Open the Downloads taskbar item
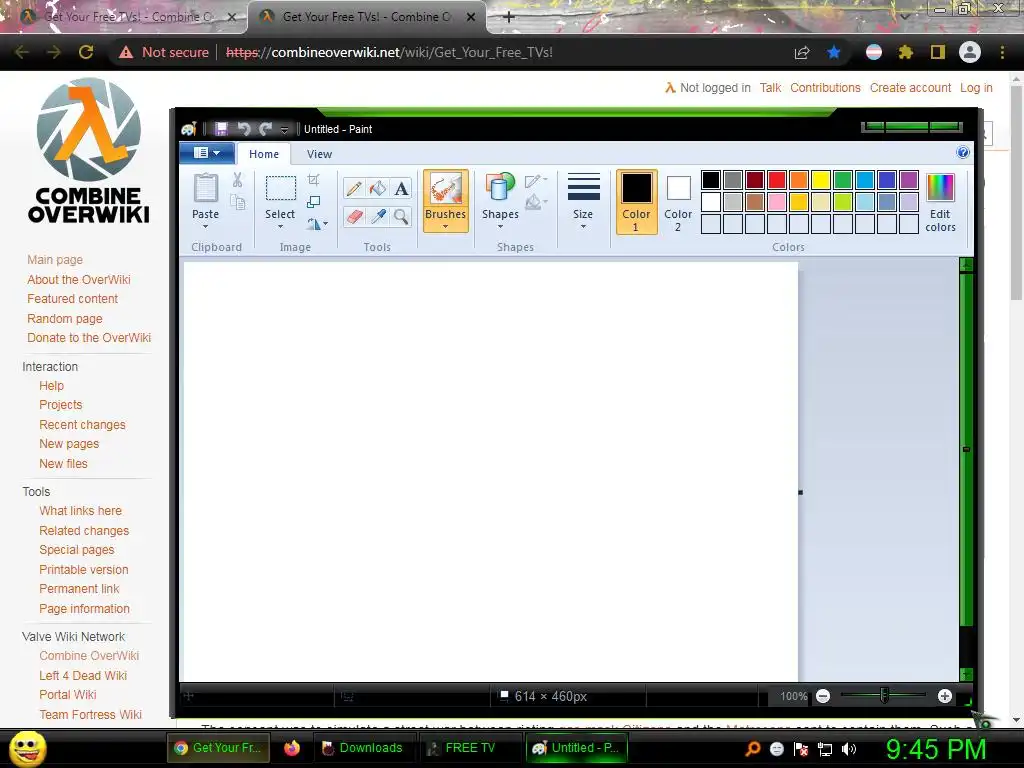This screenshot has height=768, width=1024. [363, 748]
